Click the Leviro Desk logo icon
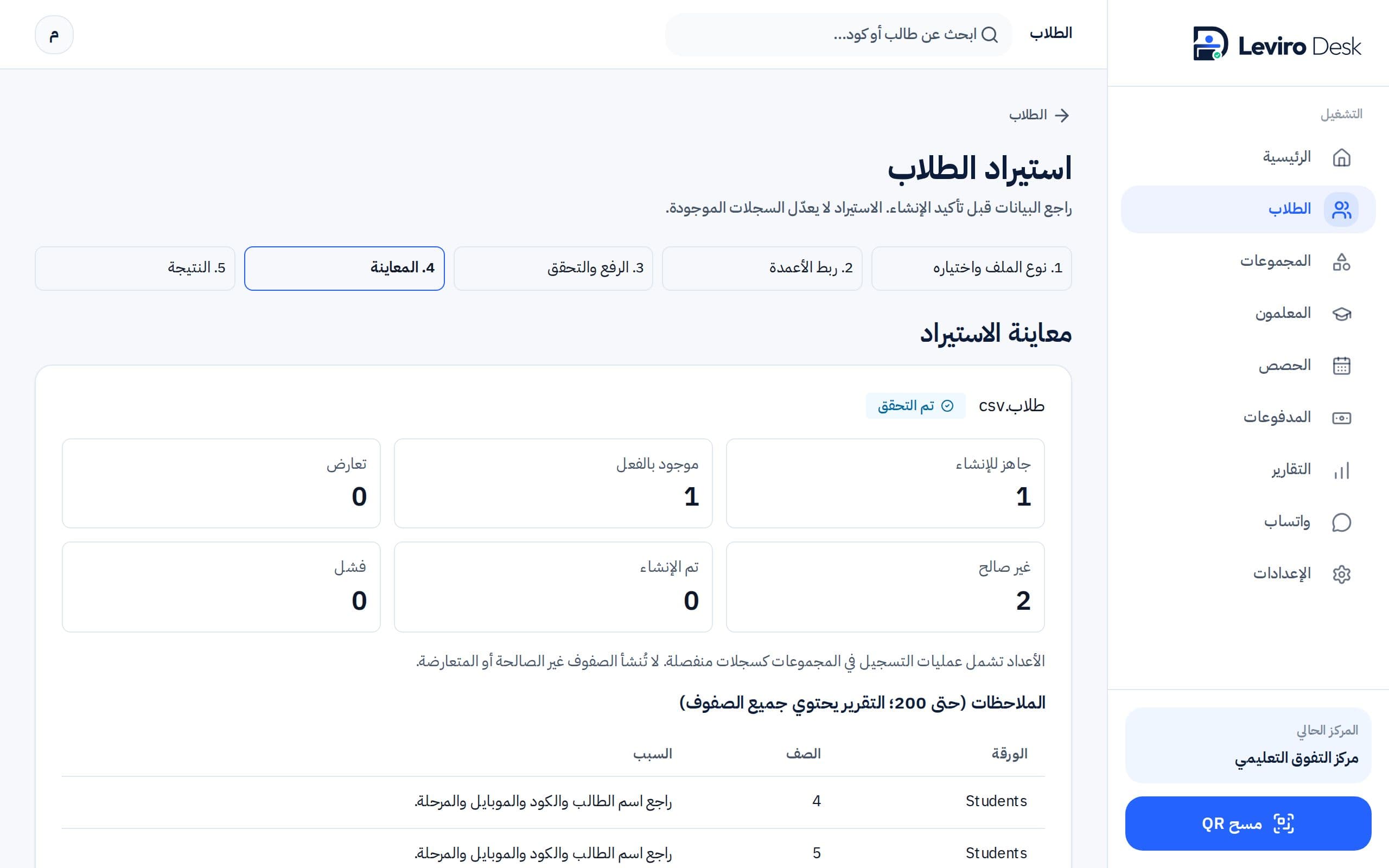Image resolution: width=1389 pixels, height=868 pixels. tap(1210, 43)
